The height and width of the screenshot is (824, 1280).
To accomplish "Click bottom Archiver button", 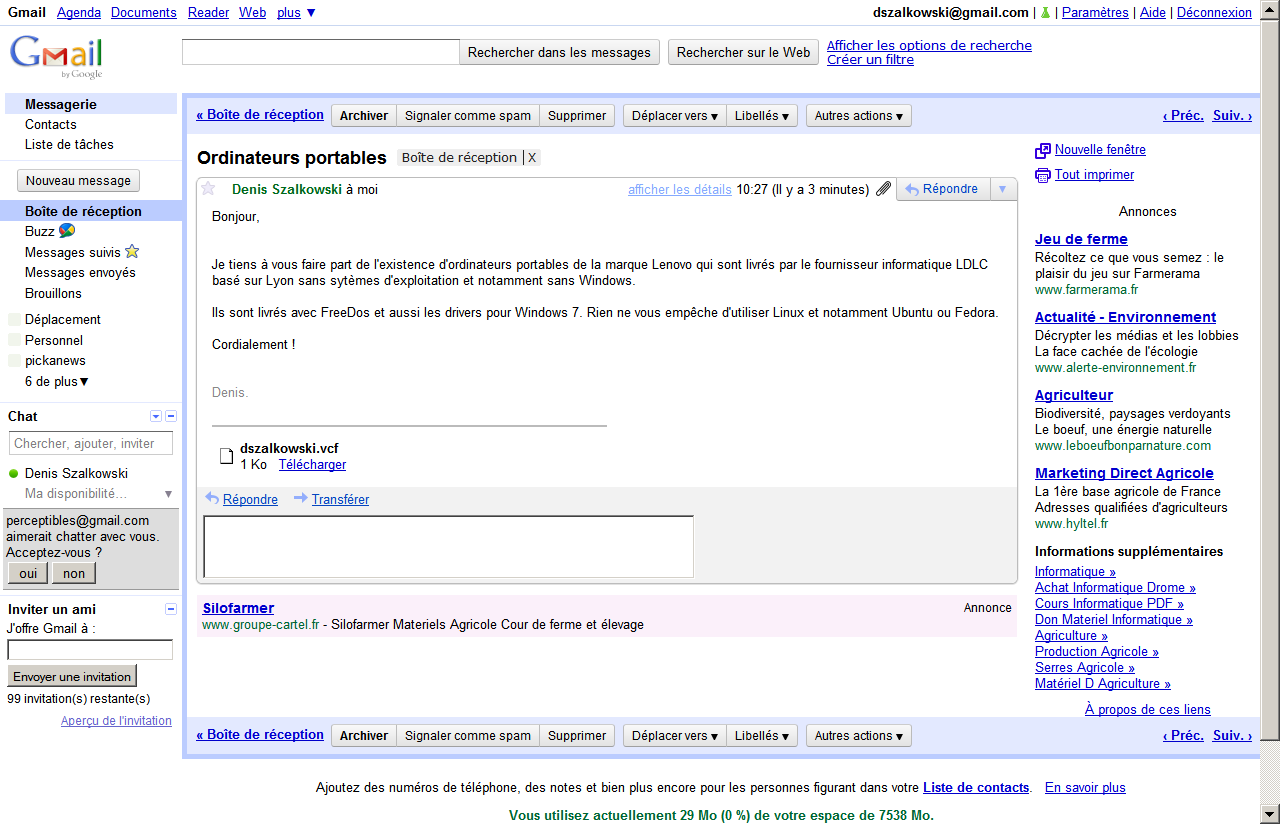I will click(364, 736).
